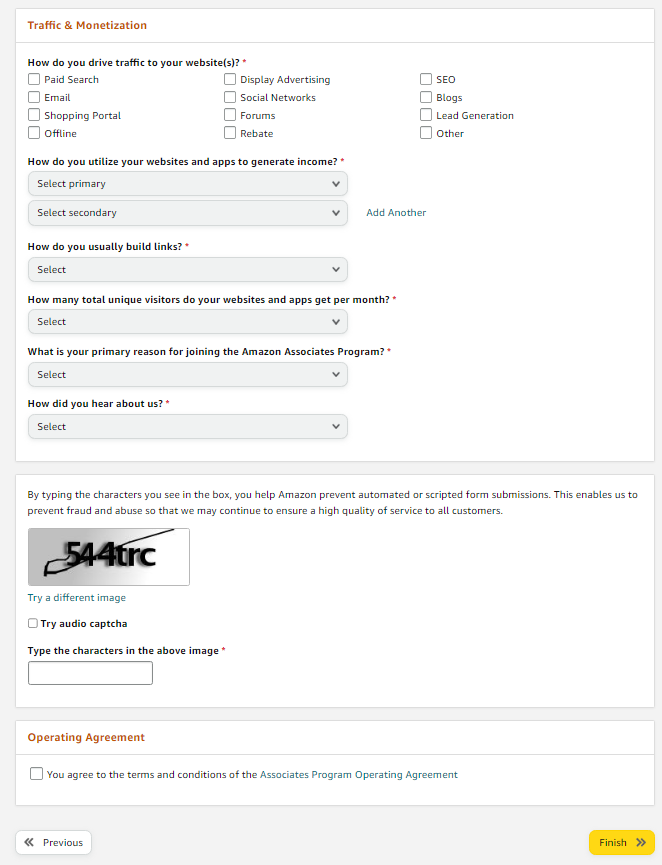Check the Social Networks option
This screenshot has height=865, width=662.
pyautogui.click(x=230, y=97)
